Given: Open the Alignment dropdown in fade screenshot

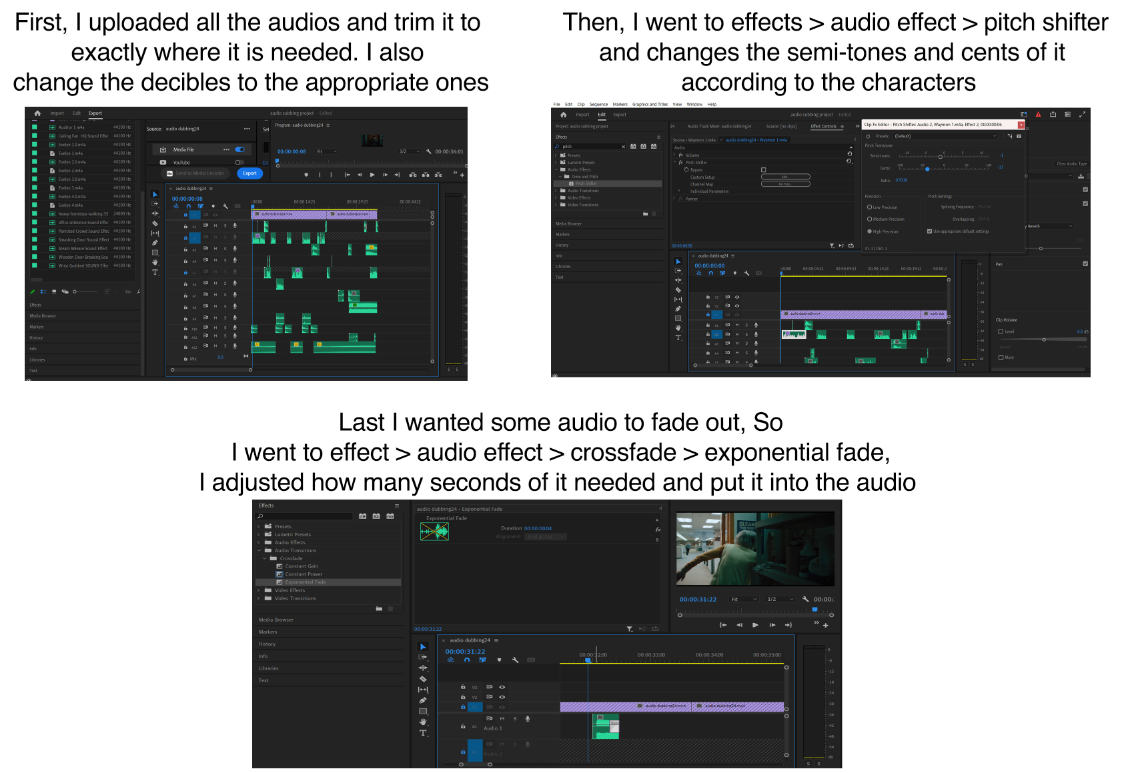Looking at the screenshot, I should (545, 536).
